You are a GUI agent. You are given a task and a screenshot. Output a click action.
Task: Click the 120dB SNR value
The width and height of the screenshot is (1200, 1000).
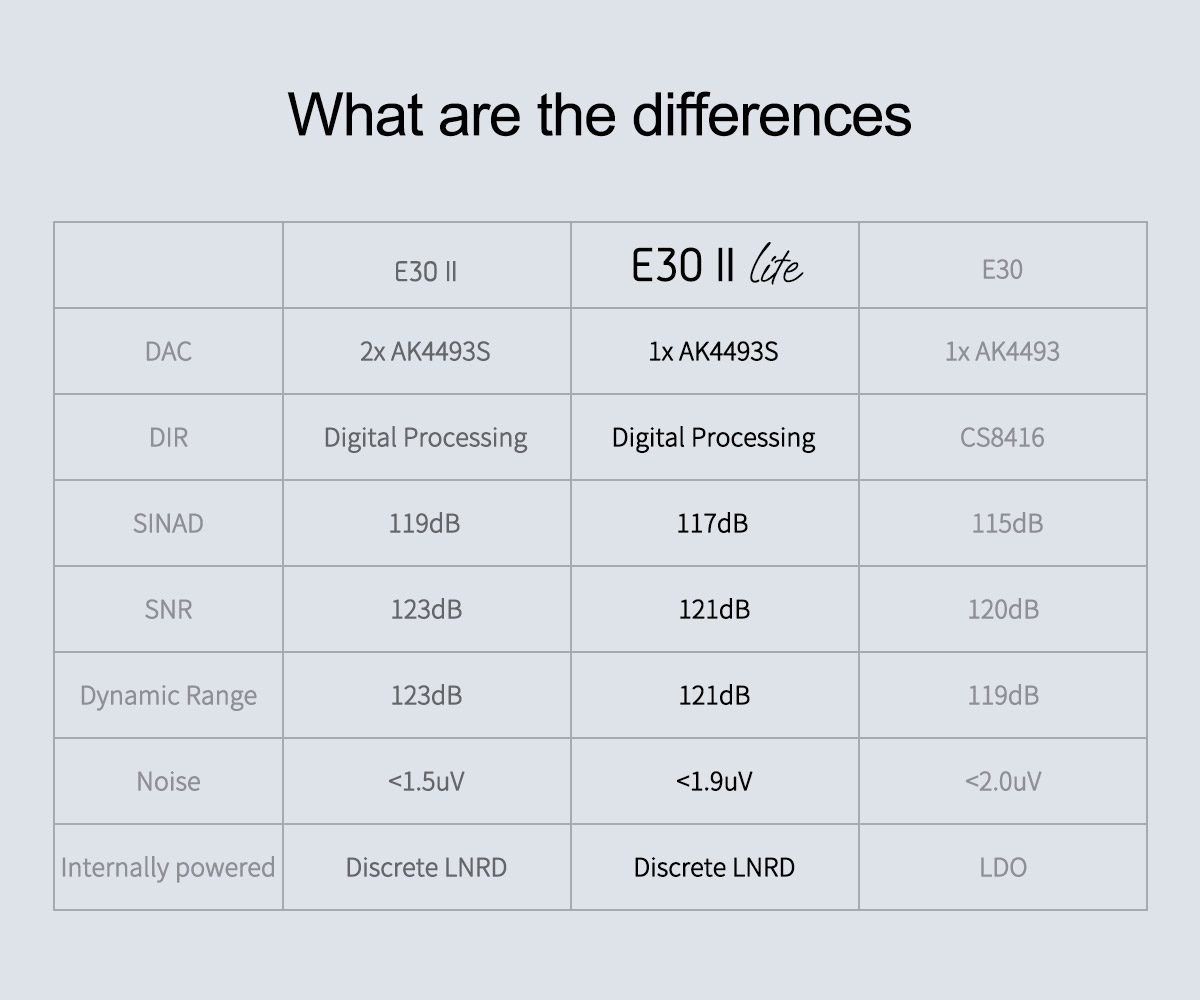tap(1003, 610)
